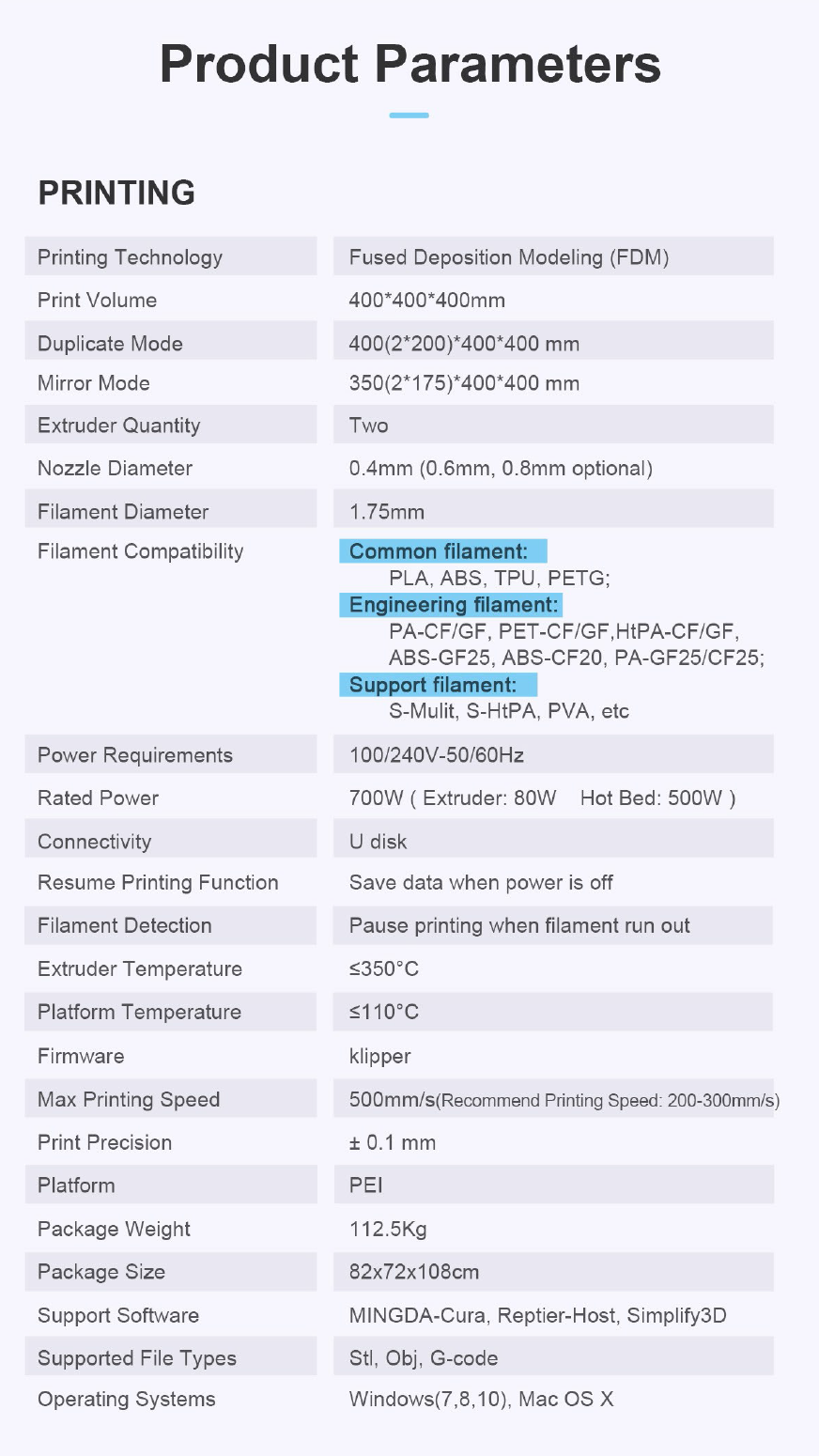Click the Mirror Mode dimensions value
The image size is (819, 1456).
464,383
